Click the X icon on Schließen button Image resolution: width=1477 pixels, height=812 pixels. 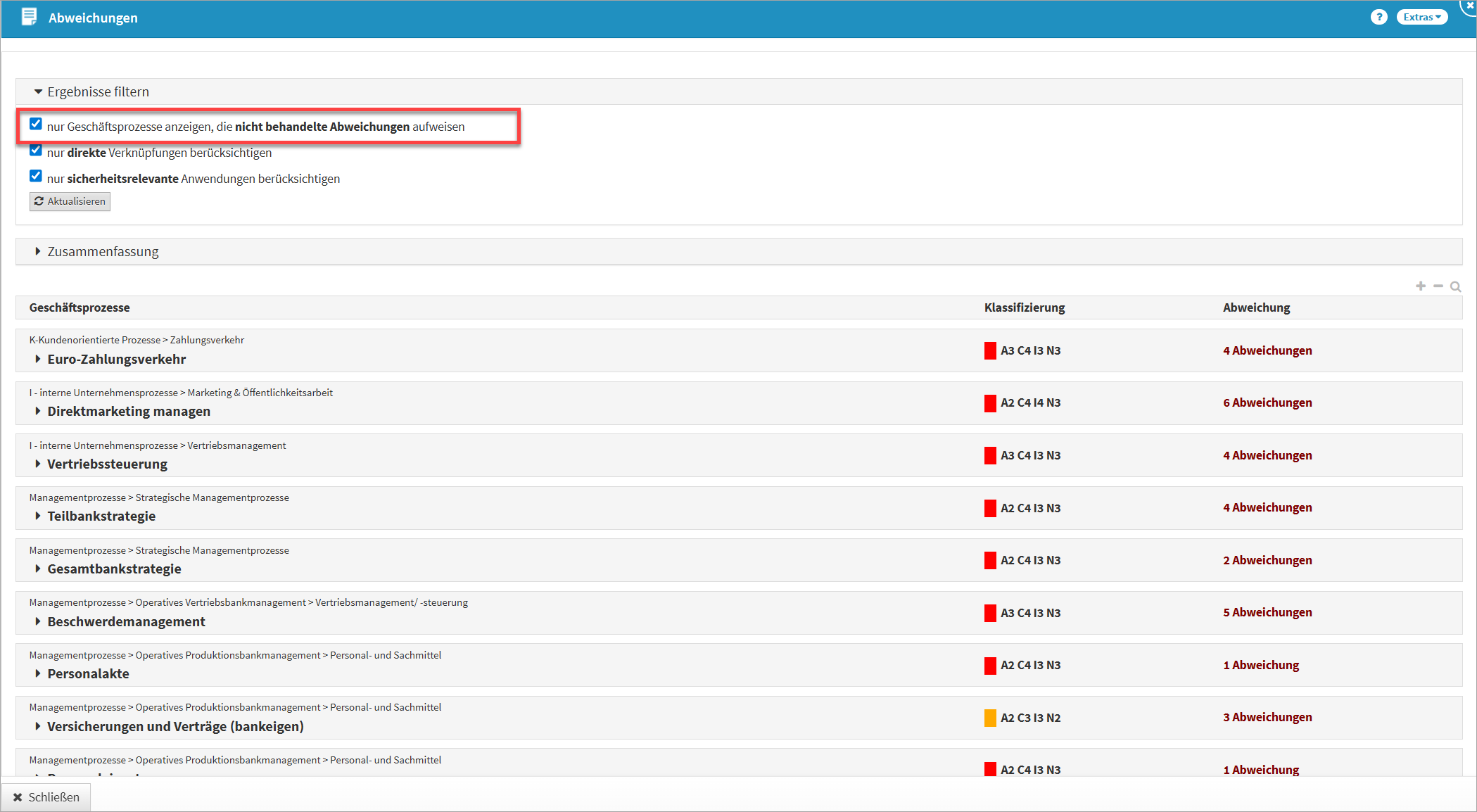point(18,797)
